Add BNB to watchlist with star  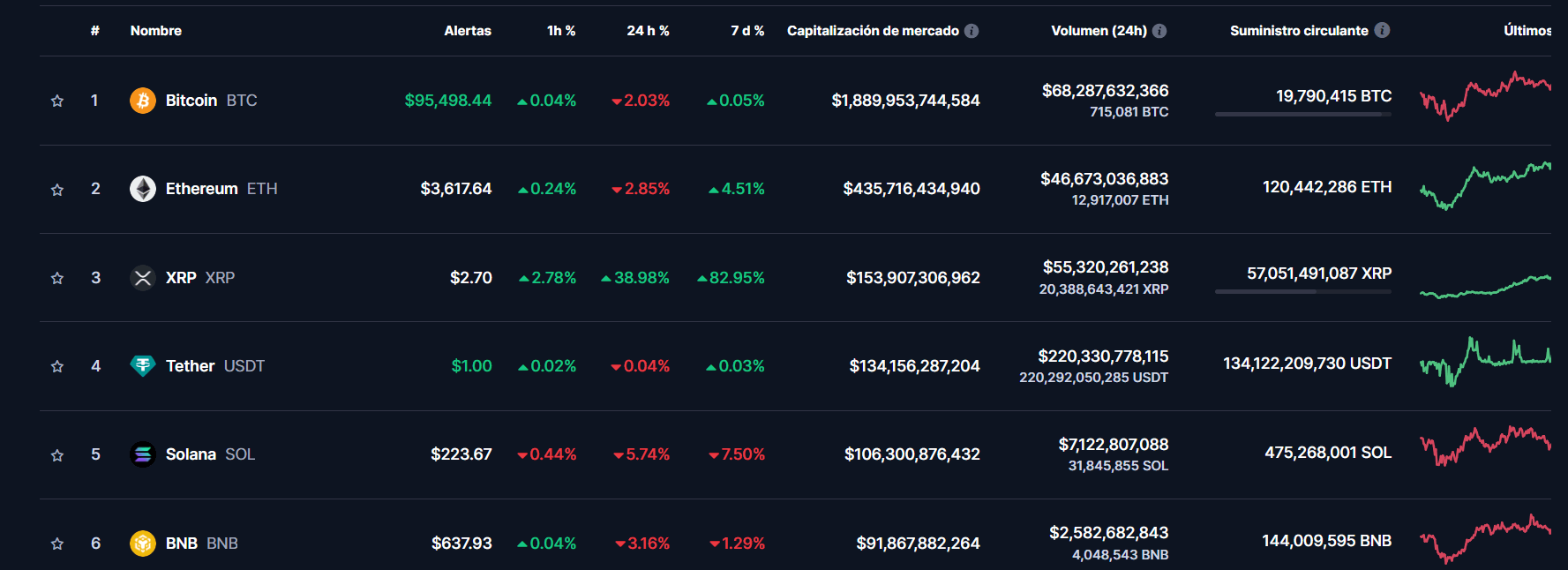pos(57,544)
